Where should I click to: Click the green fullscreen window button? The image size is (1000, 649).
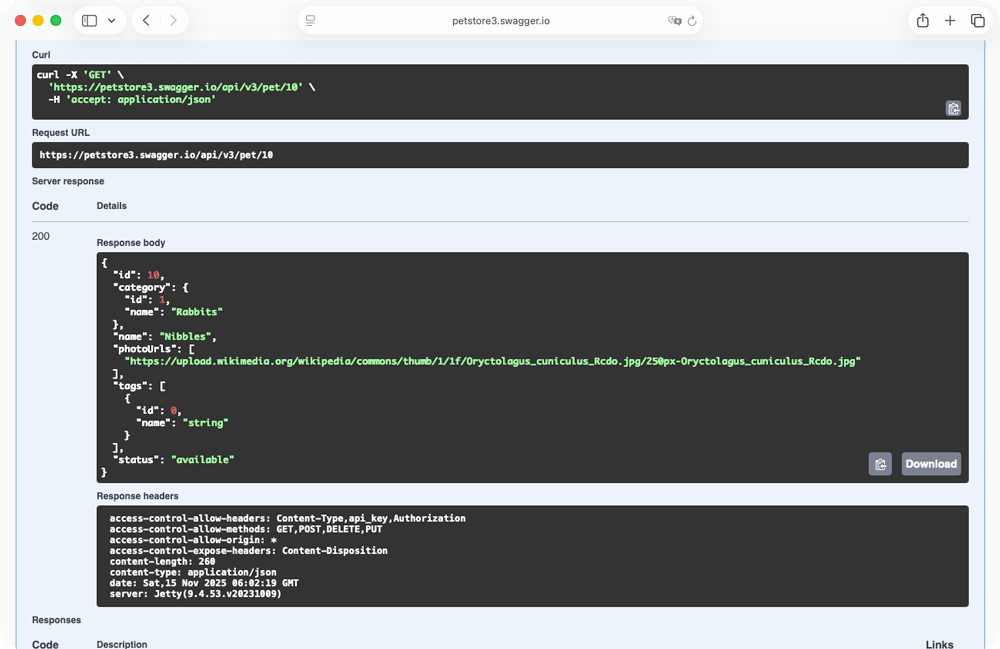pos(56,21)
